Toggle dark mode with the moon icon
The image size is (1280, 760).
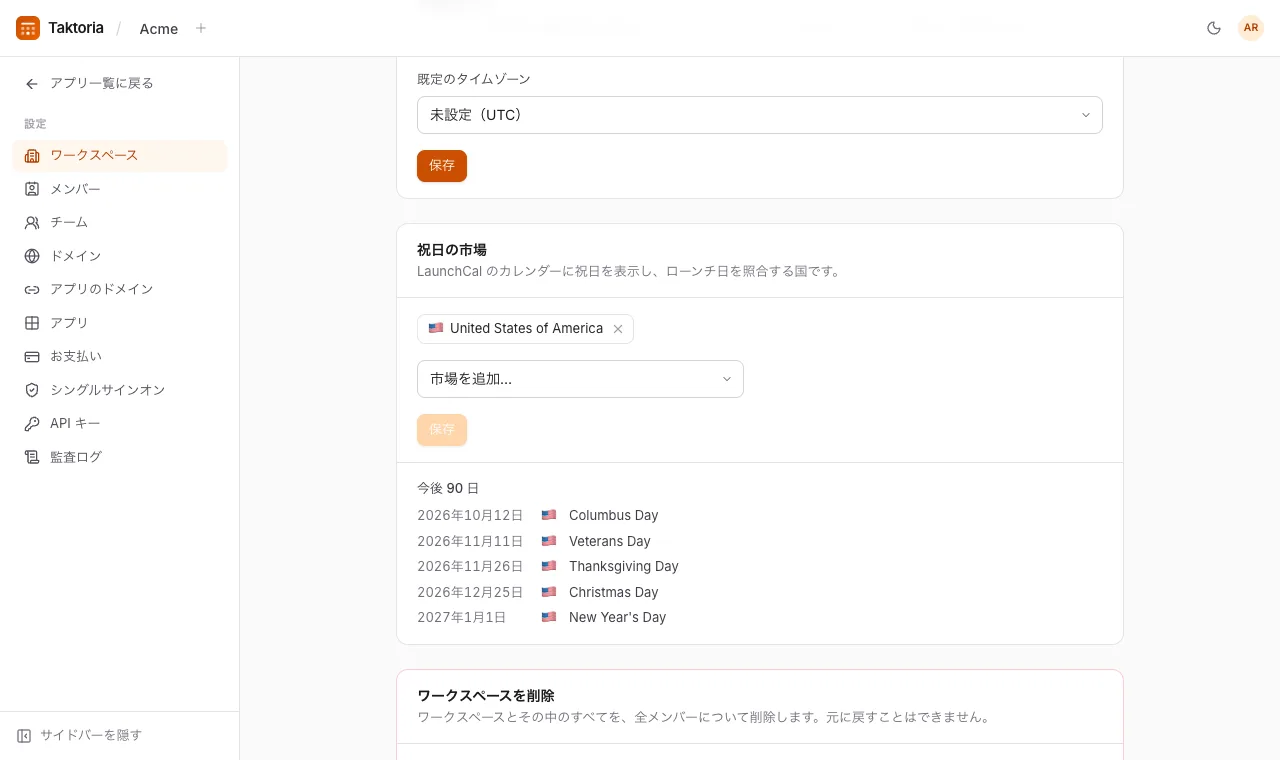[1214, 28]
